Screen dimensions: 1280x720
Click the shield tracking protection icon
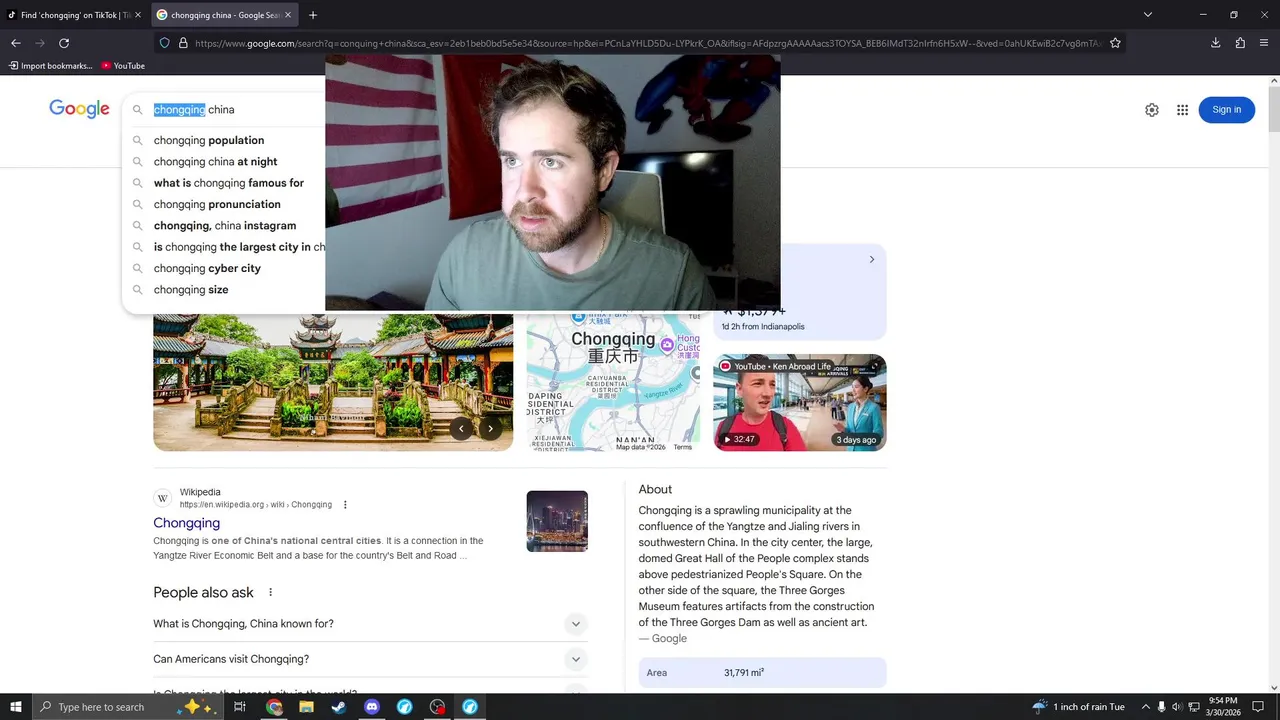(165, 43)
